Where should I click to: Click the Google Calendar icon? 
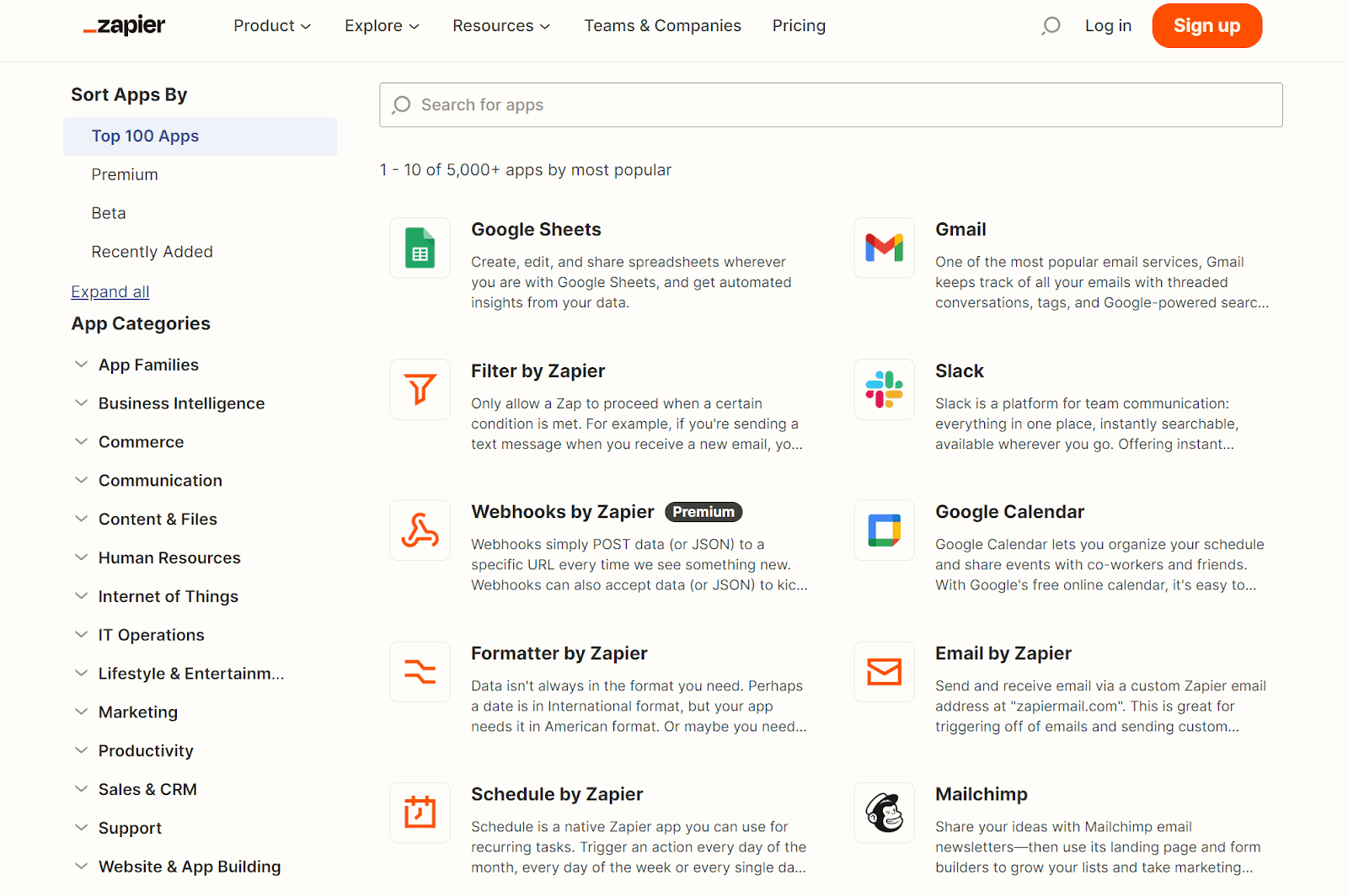884,531
